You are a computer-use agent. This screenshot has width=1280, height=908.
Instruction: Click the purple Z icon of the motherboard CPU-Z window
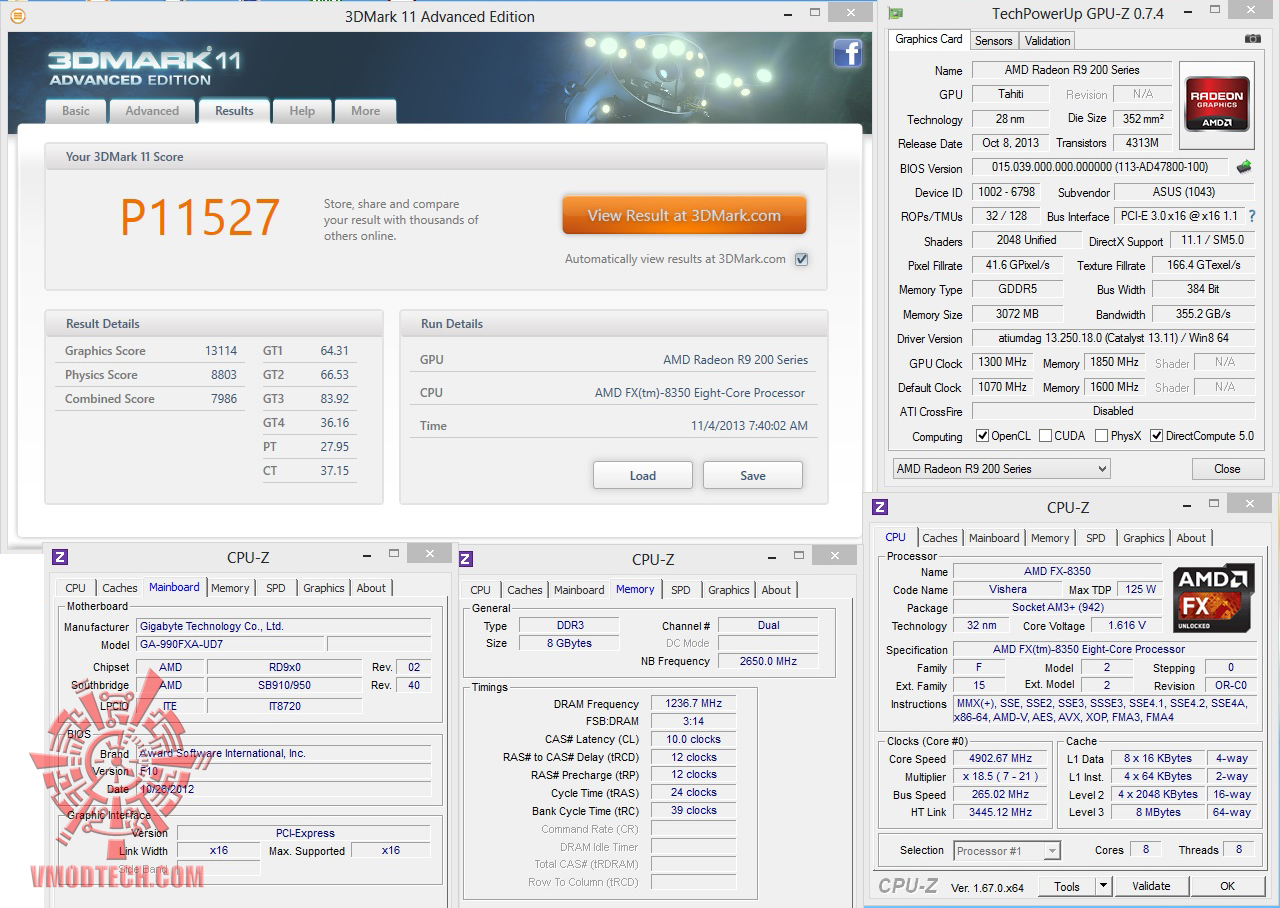pyautogui.click(x=60, y=557)
